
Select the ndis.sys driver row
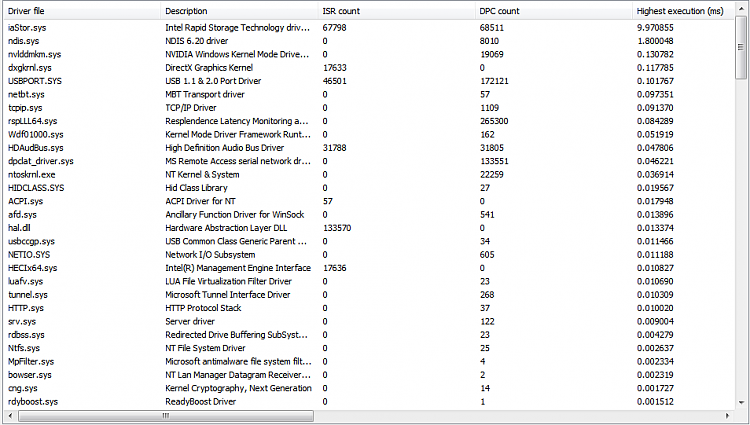[x=369, y=41]
